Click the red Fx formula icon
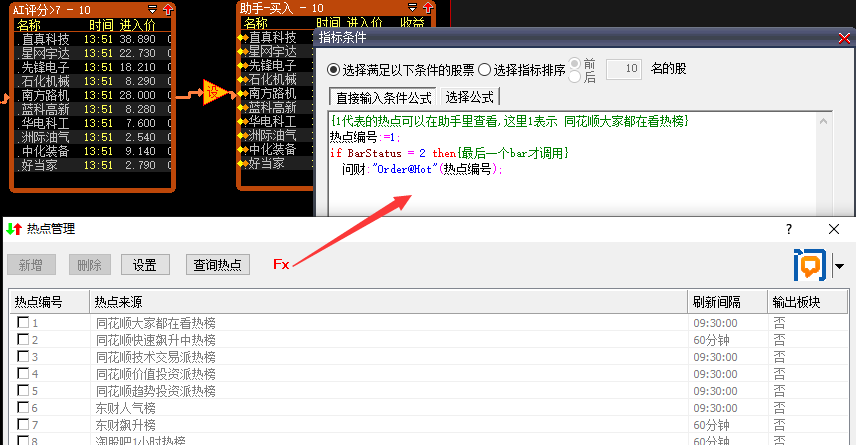This screenshot has height=445, width=856. pyautogui.click(x=281, y=265)
